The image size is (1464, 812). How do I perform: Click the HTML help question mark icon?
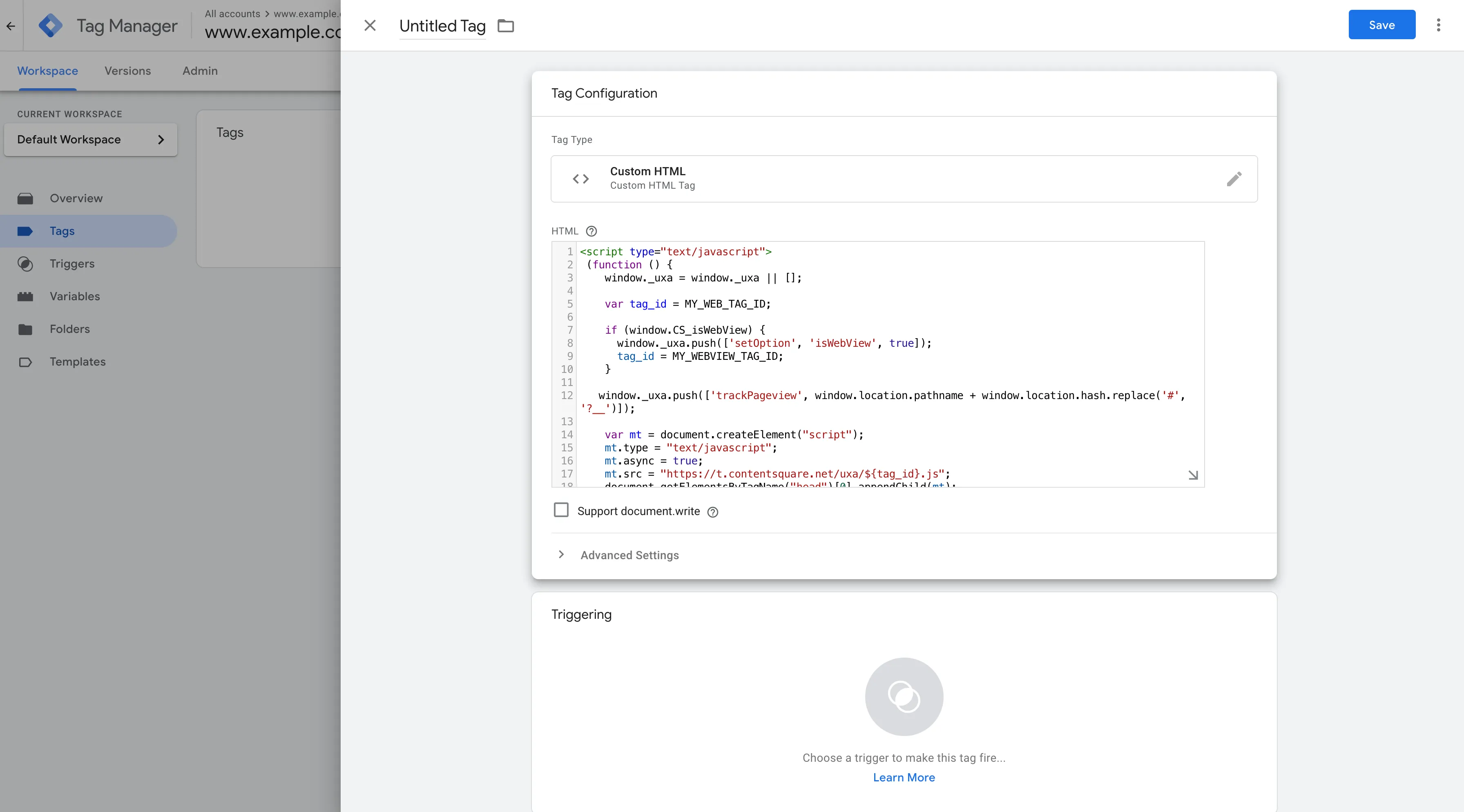591,231
